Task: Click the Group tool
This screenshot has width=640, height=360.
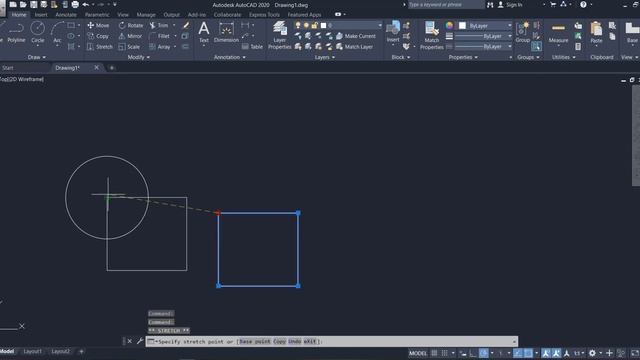Action: pos(522,32)
